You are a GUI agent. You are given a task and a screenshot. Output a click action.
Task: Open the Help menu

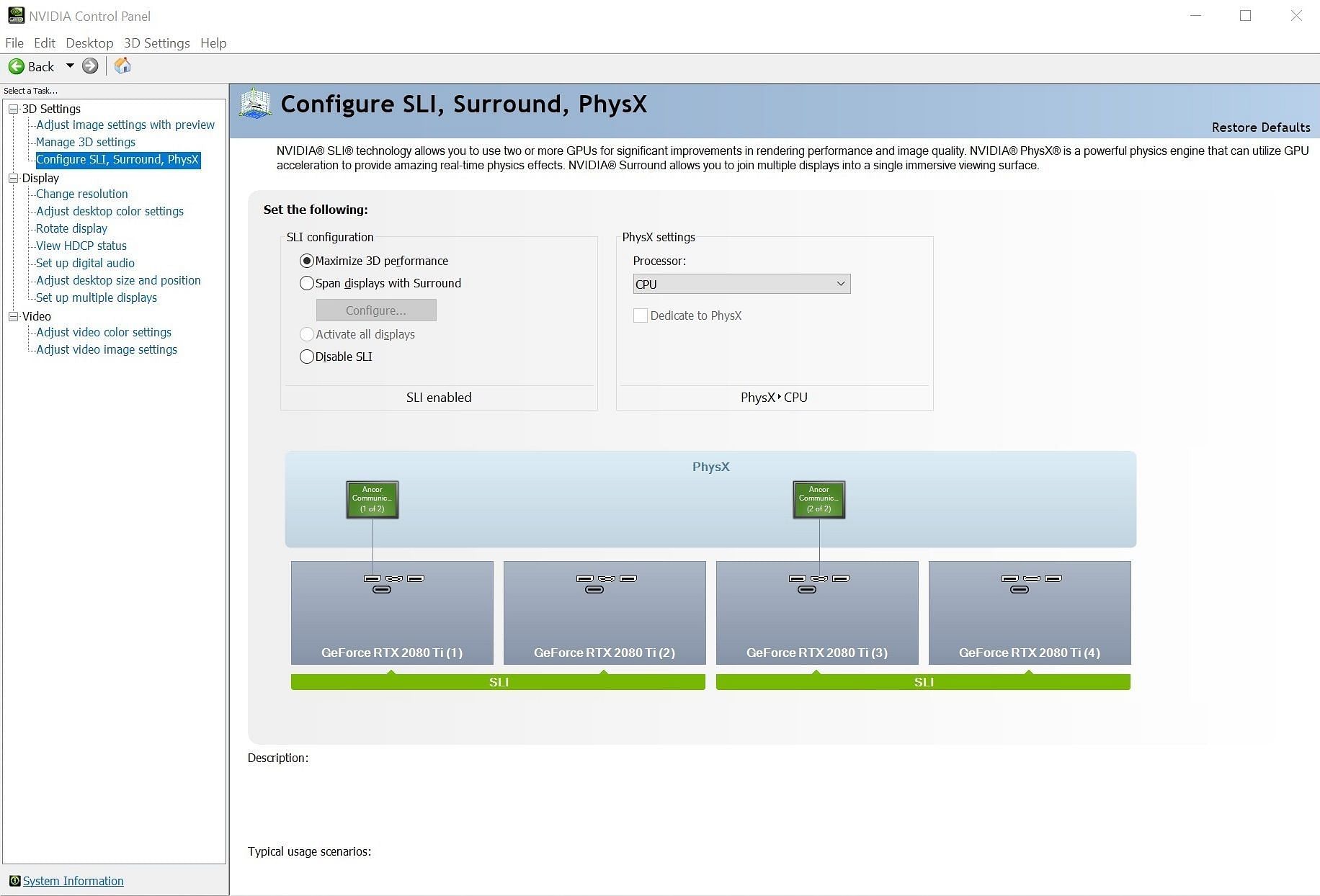coord(213,43)
